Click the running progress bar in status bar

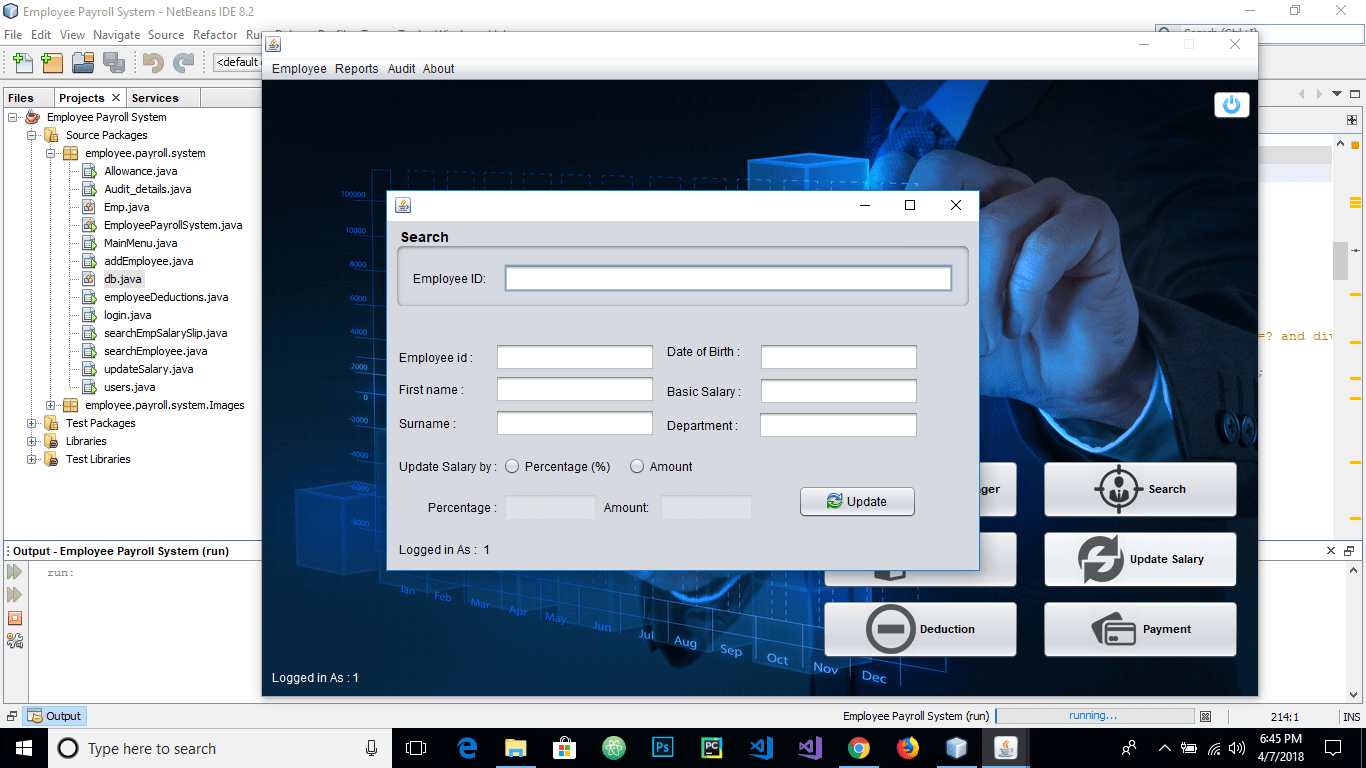point(1094,716)
